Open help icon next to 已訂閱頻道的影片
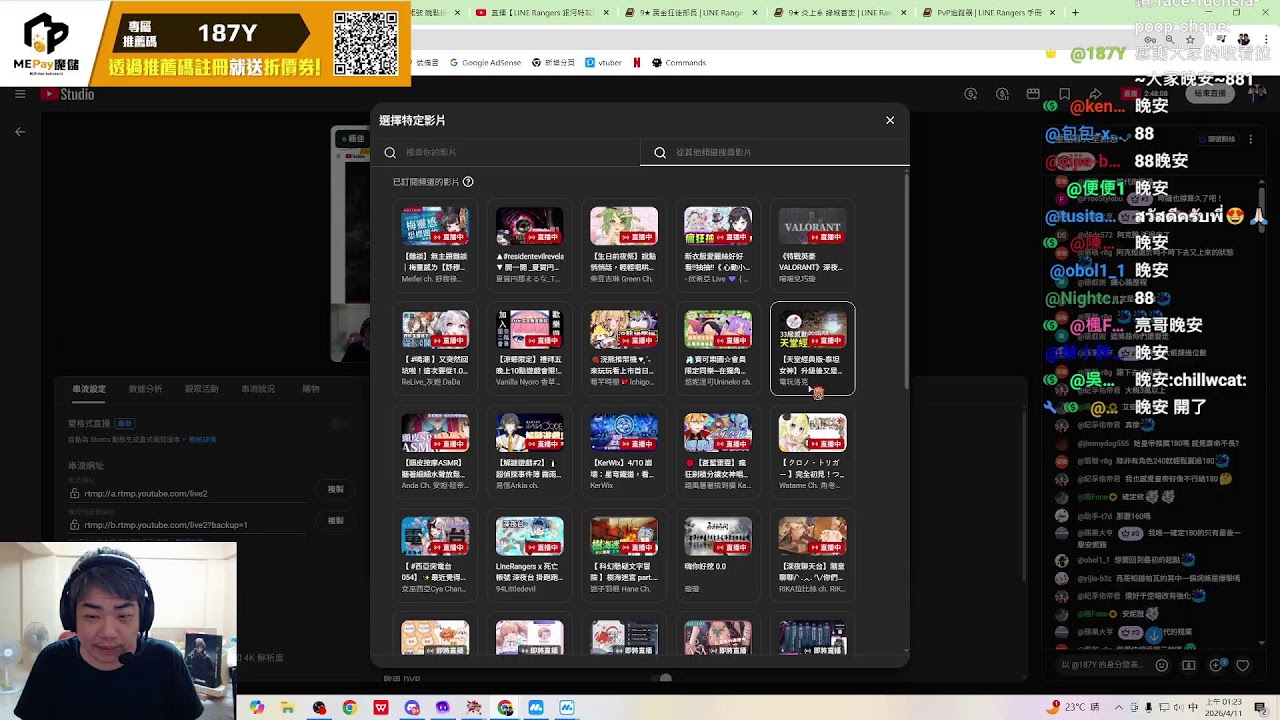1280x720 pixels. pyautogui.click(x=468, y=182)
